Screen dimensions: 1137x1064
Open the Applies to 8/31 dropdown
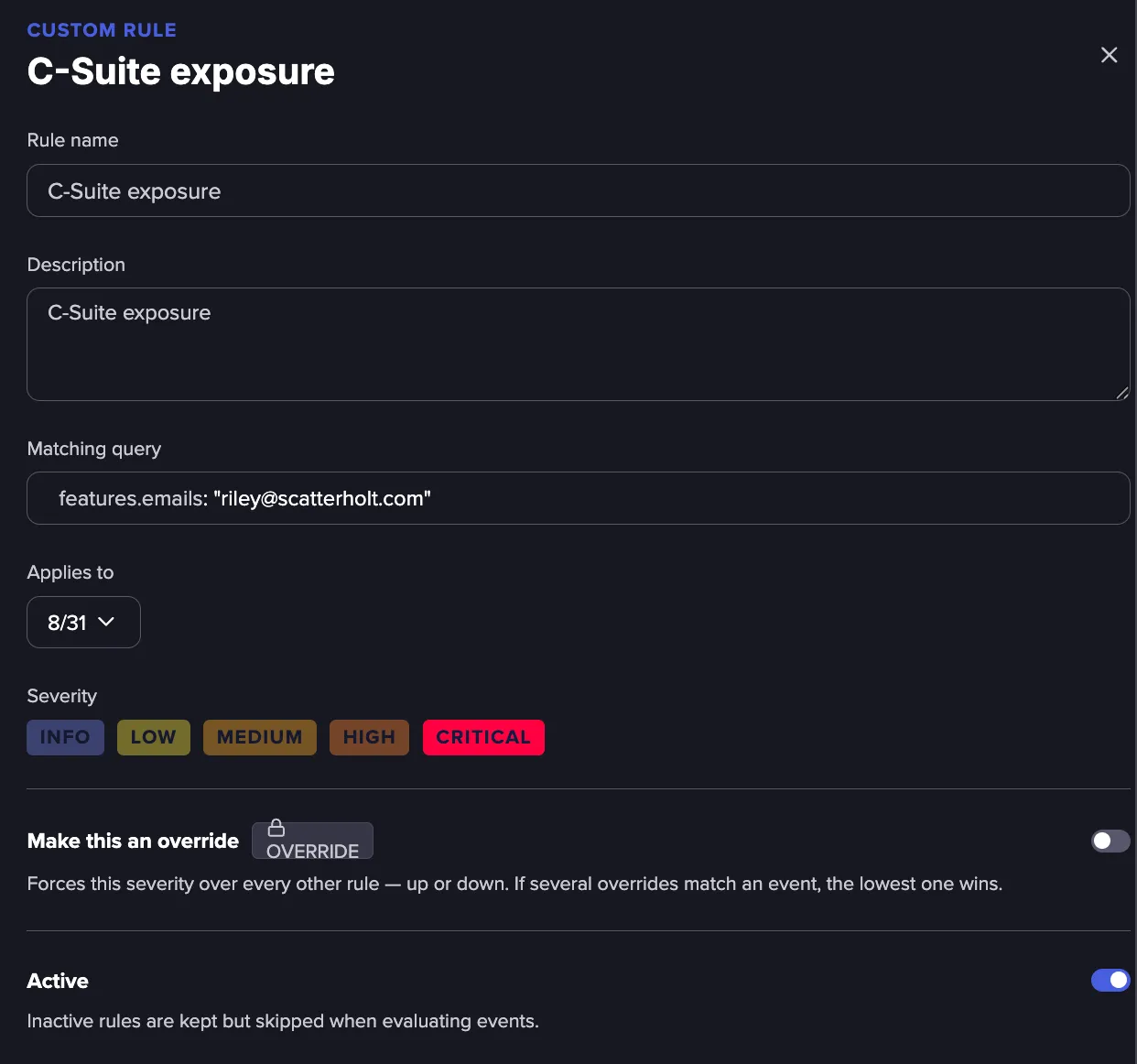[83, 622]
